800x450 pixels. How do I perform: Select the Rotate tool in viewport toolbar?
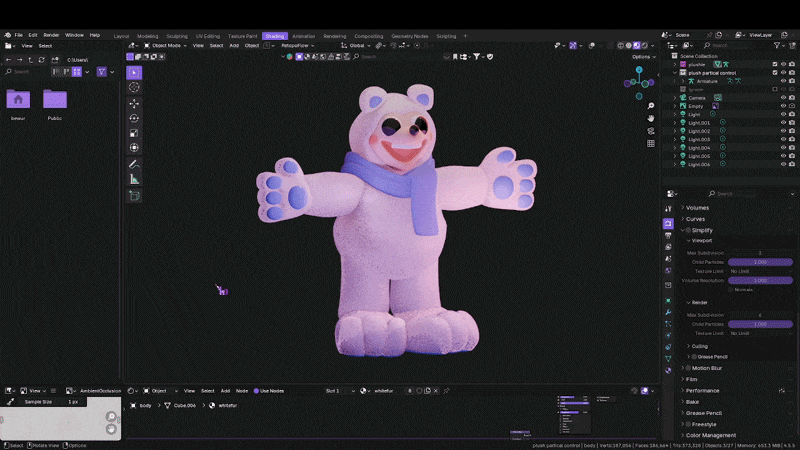(x=134, y=117)
